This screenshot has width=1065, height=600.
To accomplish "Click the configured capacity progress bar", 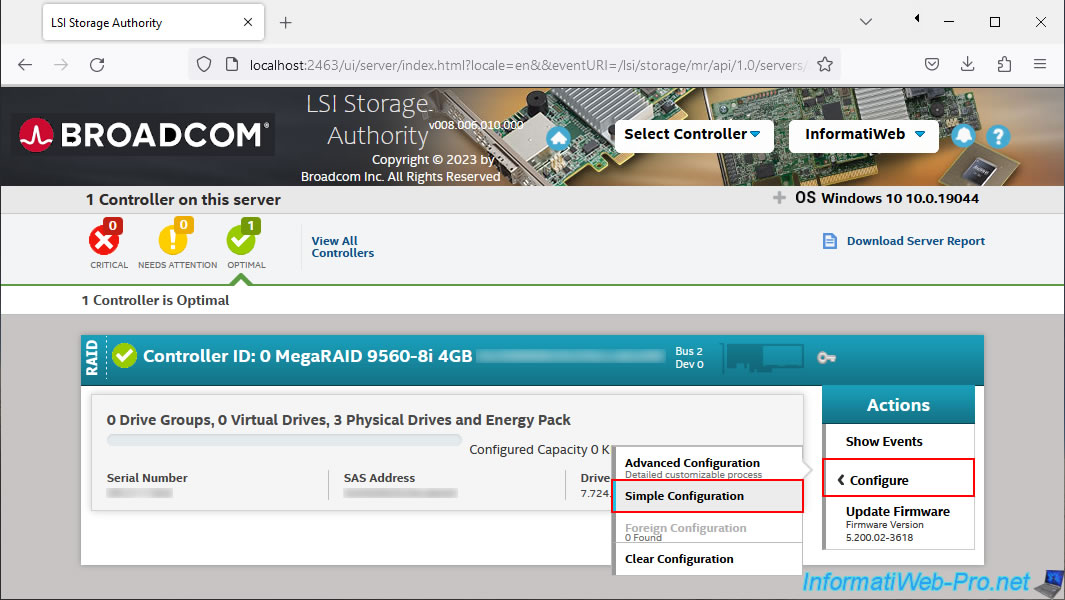I will 285,440.
